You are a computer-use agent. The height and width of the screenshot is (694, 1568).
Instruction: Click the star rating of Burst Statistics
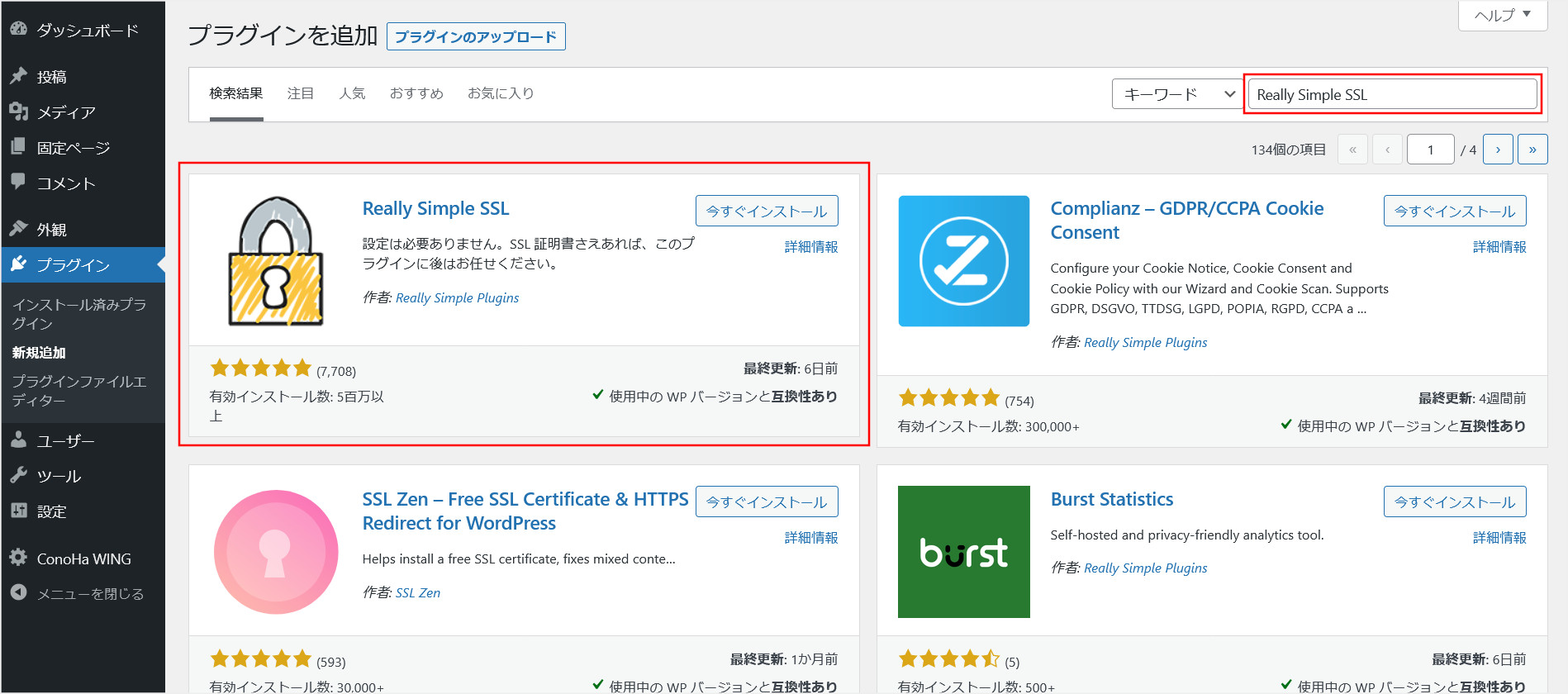pyautogui.click(x=949, y=659)
